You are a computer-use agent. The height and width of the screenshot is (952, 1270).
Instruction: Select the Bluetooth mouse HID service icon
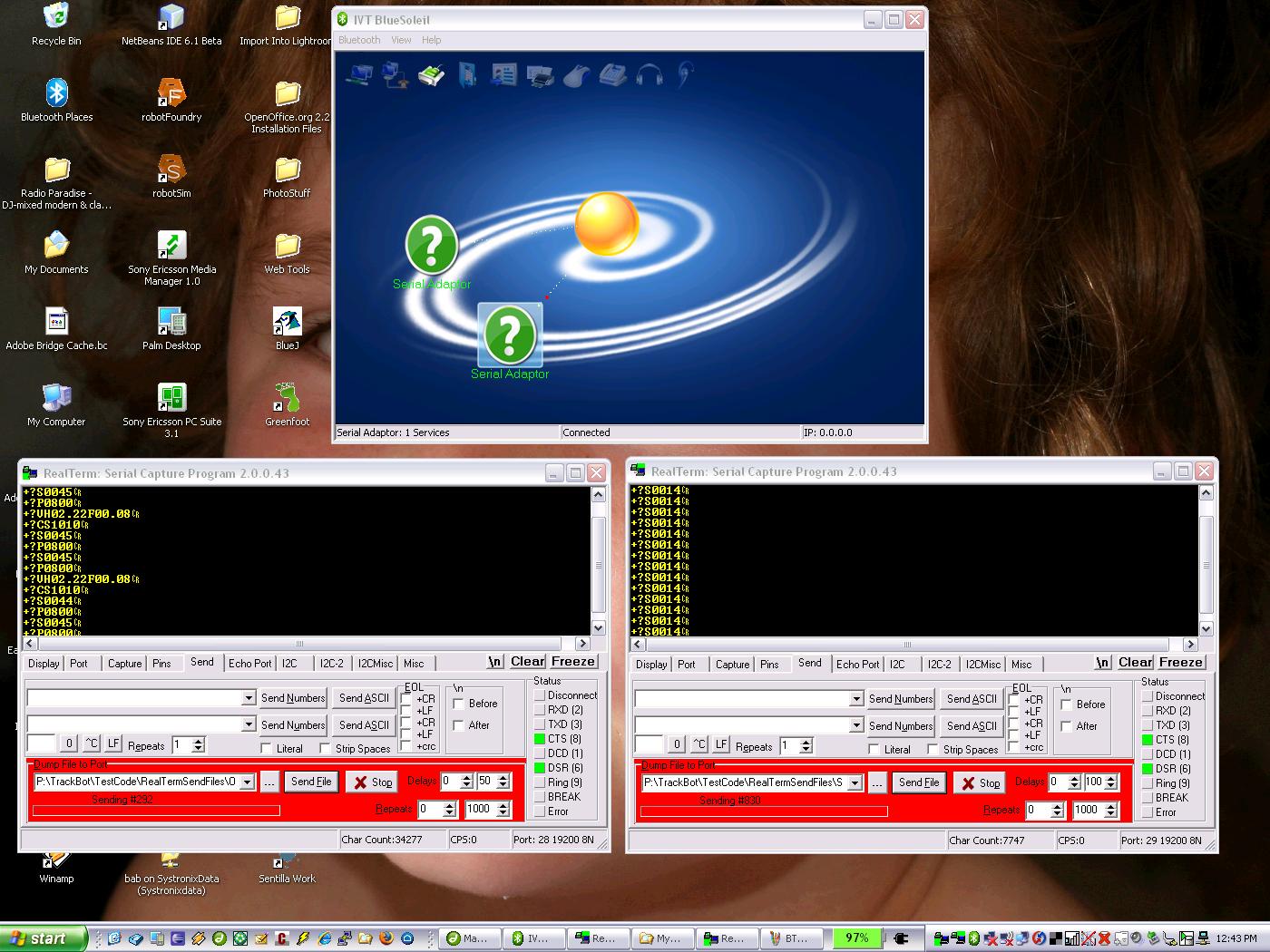pyautogui.click(x=576, y=75)
